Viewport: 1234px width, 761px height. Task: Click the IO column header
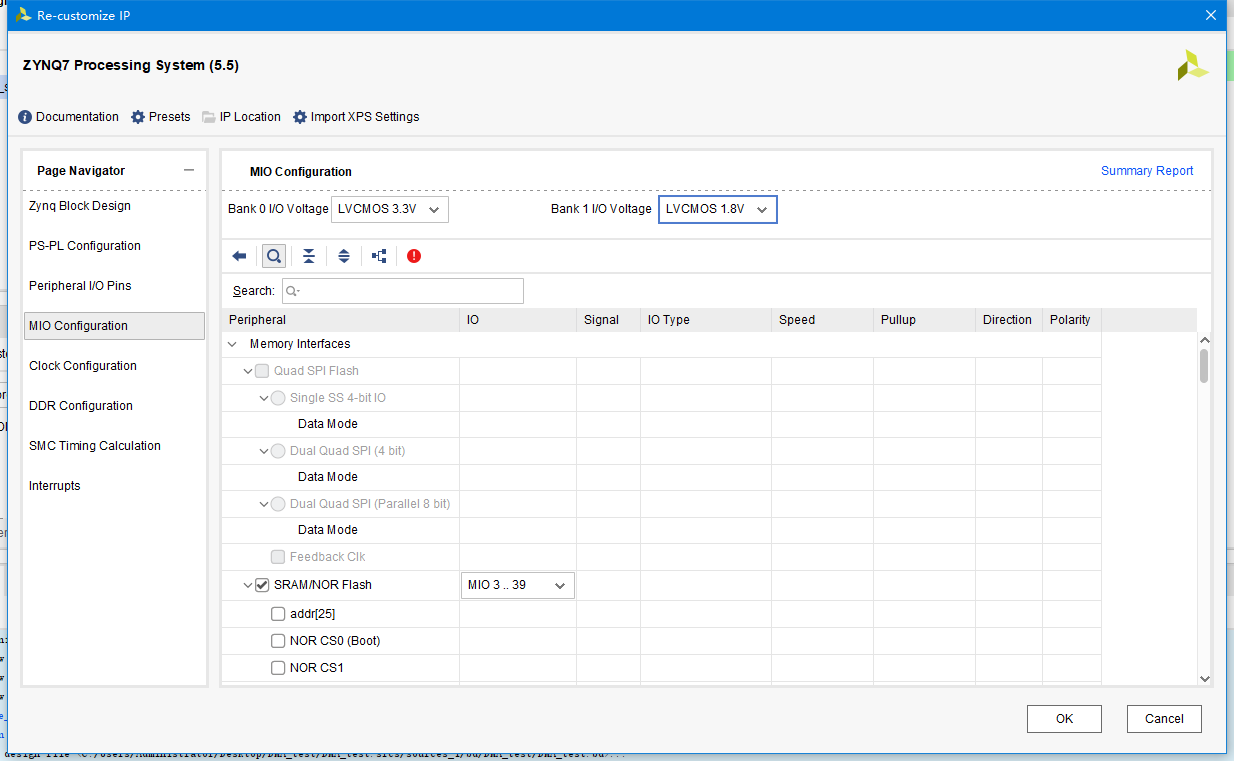tap(518, 320)
